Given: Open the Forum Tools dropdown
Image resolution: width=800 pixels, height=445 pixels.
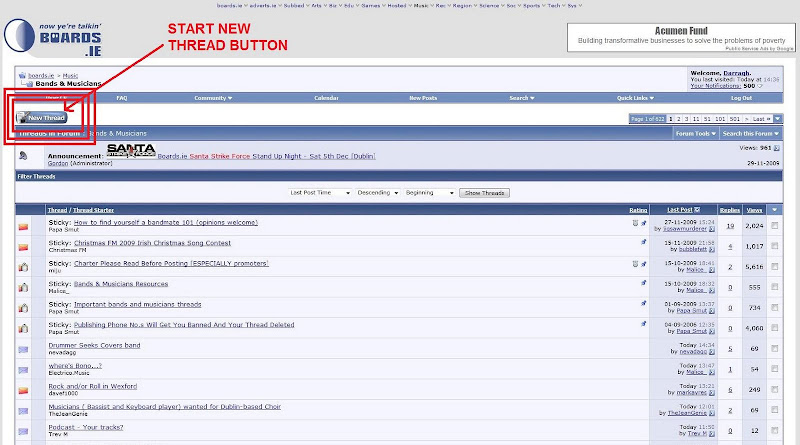Looking at the screenshot, I should [x=696, y=134].
